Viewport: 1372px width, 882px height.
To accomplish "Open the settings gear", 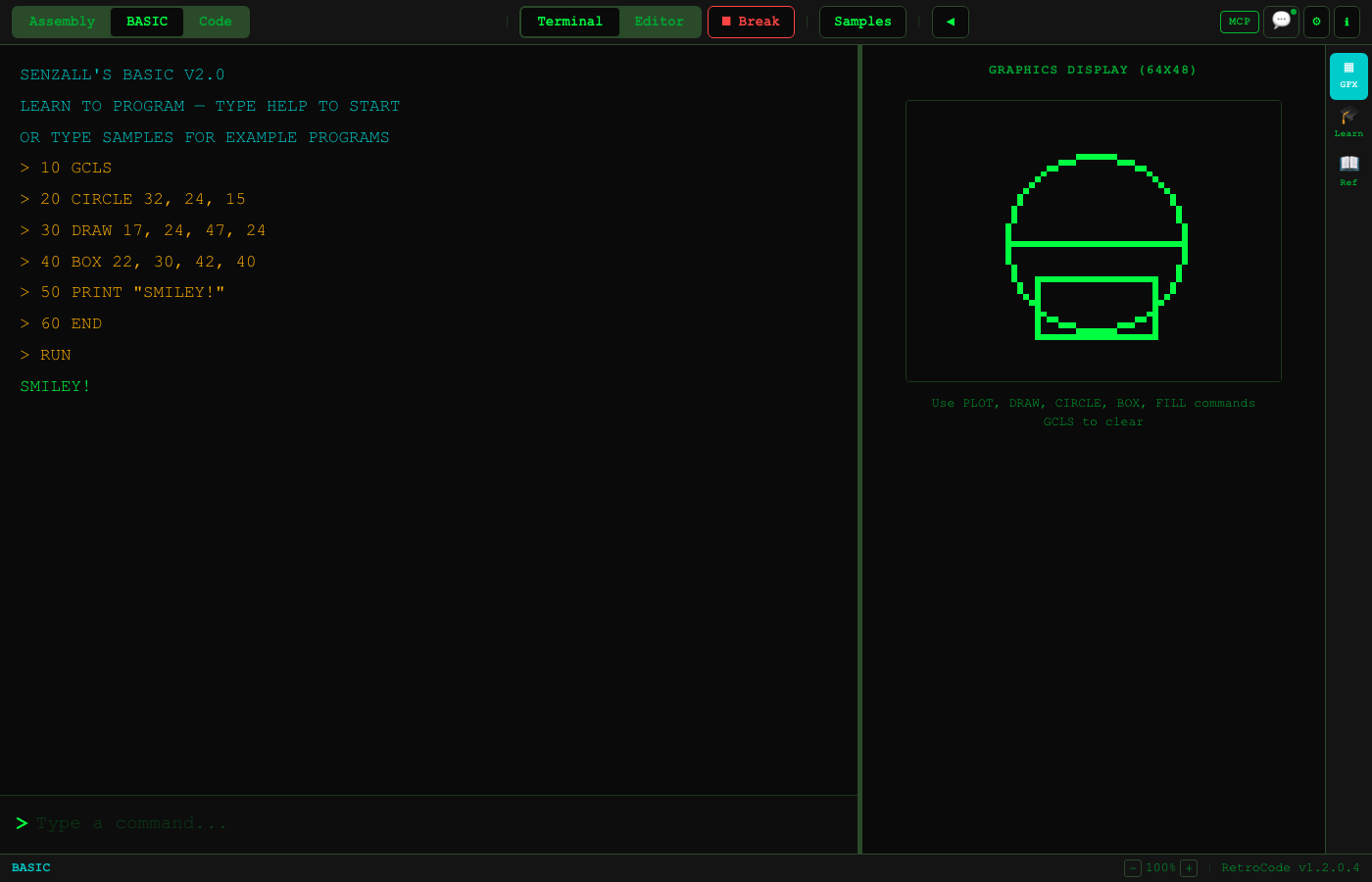I will (1316, 22).
